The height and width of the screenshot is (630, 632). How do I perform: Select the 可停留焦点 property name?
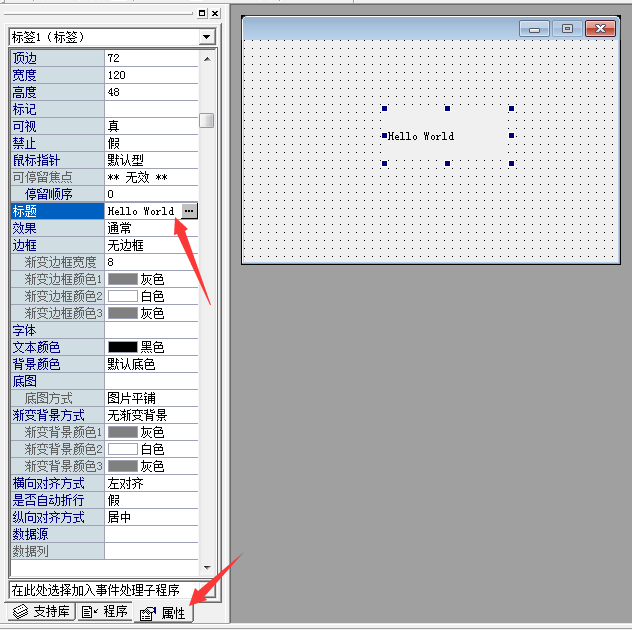pos(57,177)
